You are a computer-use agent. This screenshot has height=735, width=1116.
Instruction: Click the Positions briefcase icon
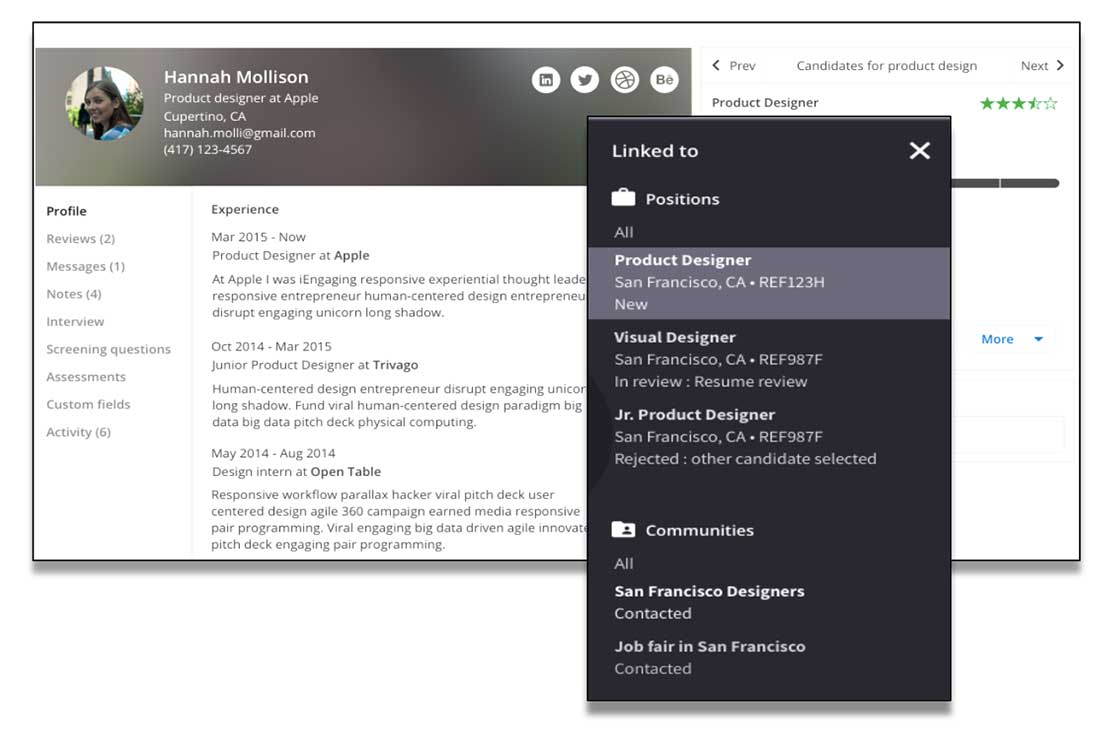coord(623,198)
